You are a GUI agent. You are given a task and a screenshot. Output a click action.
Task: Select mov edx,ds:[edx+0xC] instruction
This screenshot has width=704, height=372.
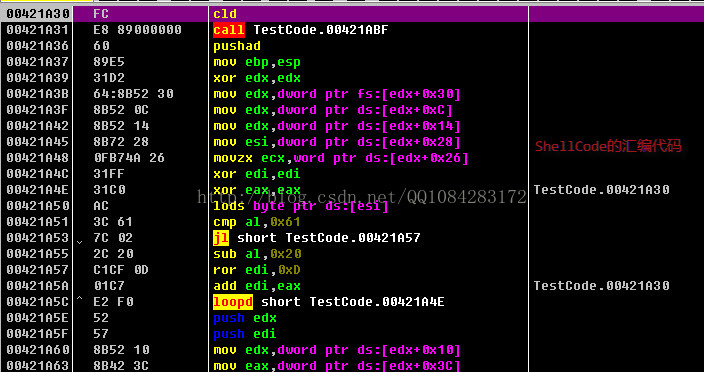(x=333, y=110)
